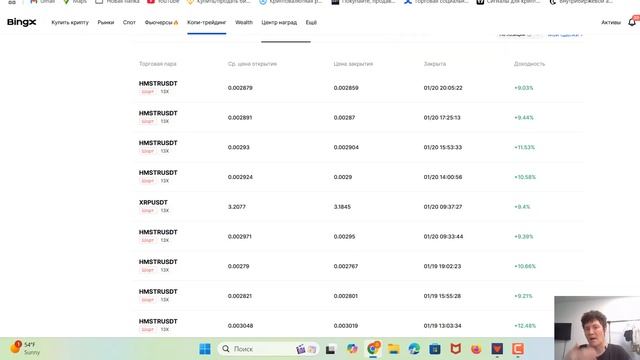640x360 pixels.
Task: Open the Купить крипту menu
Action: click(x=70, y=22)
